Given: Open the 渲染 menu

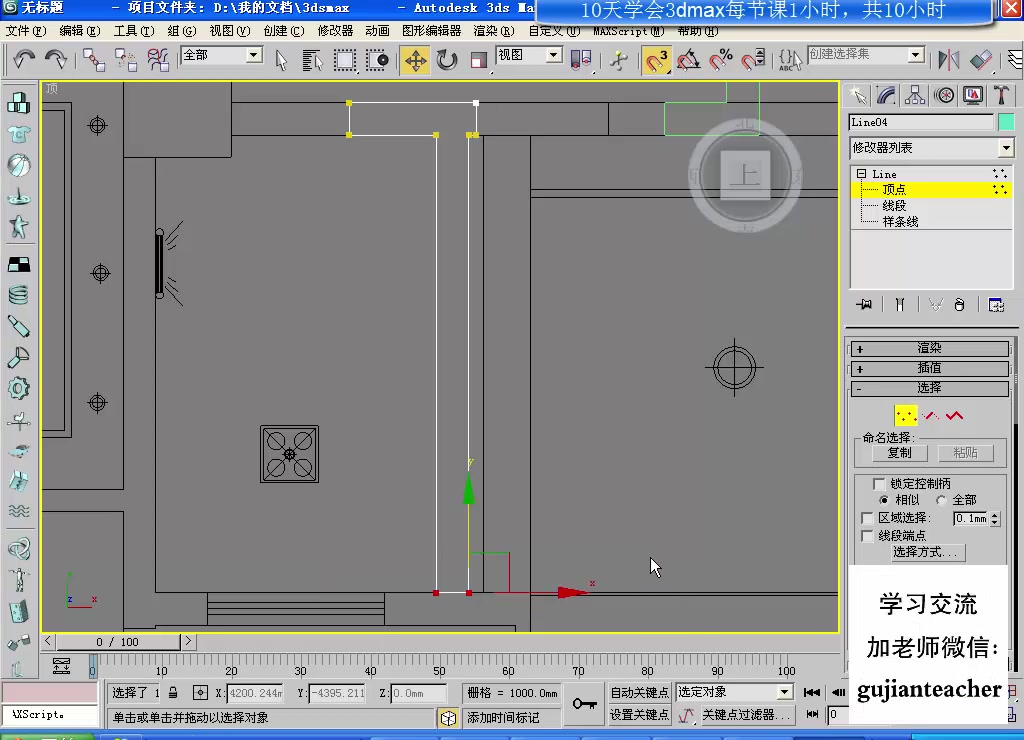Looking at the screenshot, I should 493,31.
